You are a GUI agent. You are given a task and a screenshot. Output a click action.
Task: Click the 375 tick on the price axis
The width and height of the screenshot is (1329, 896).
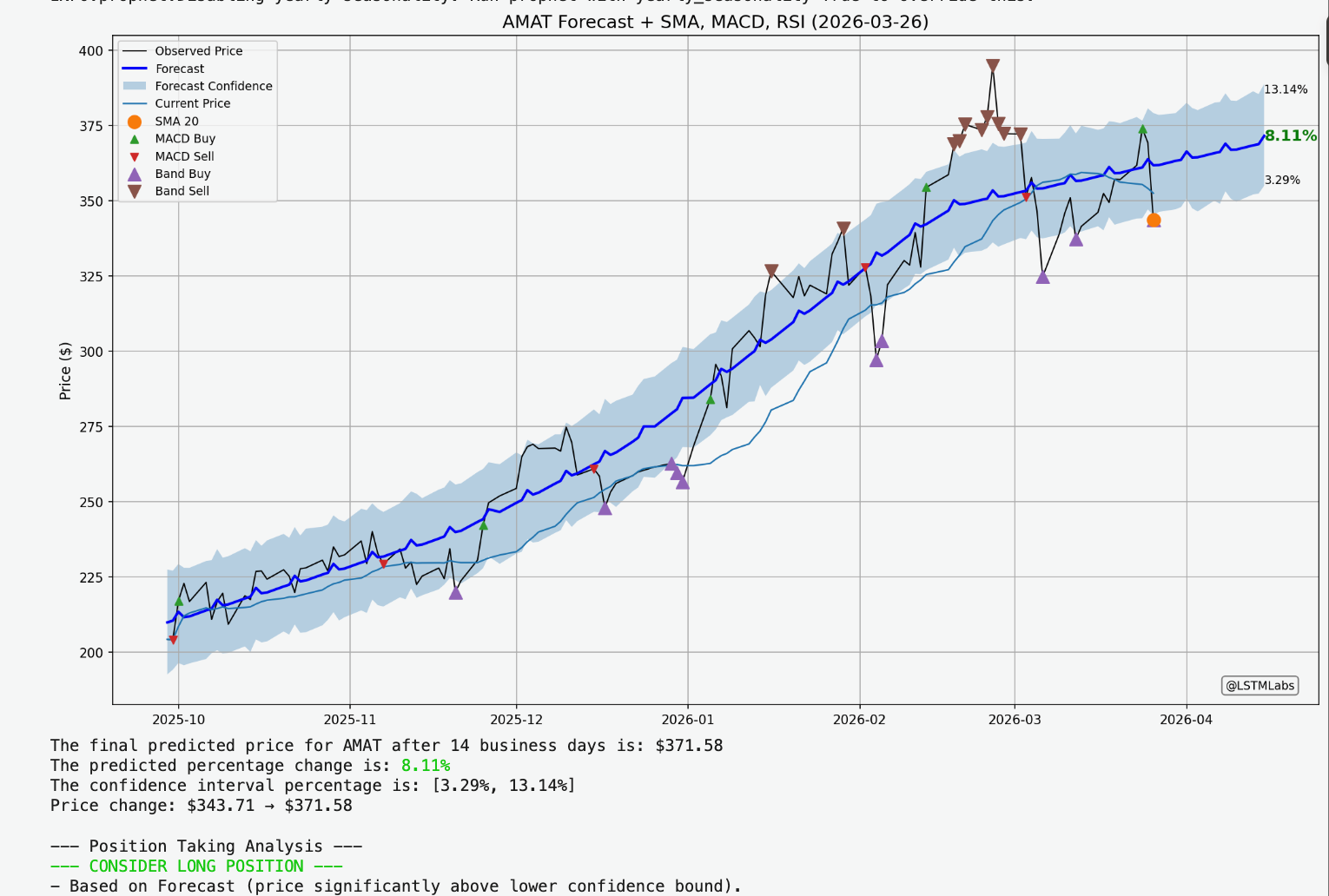click(x=90, y=126)
